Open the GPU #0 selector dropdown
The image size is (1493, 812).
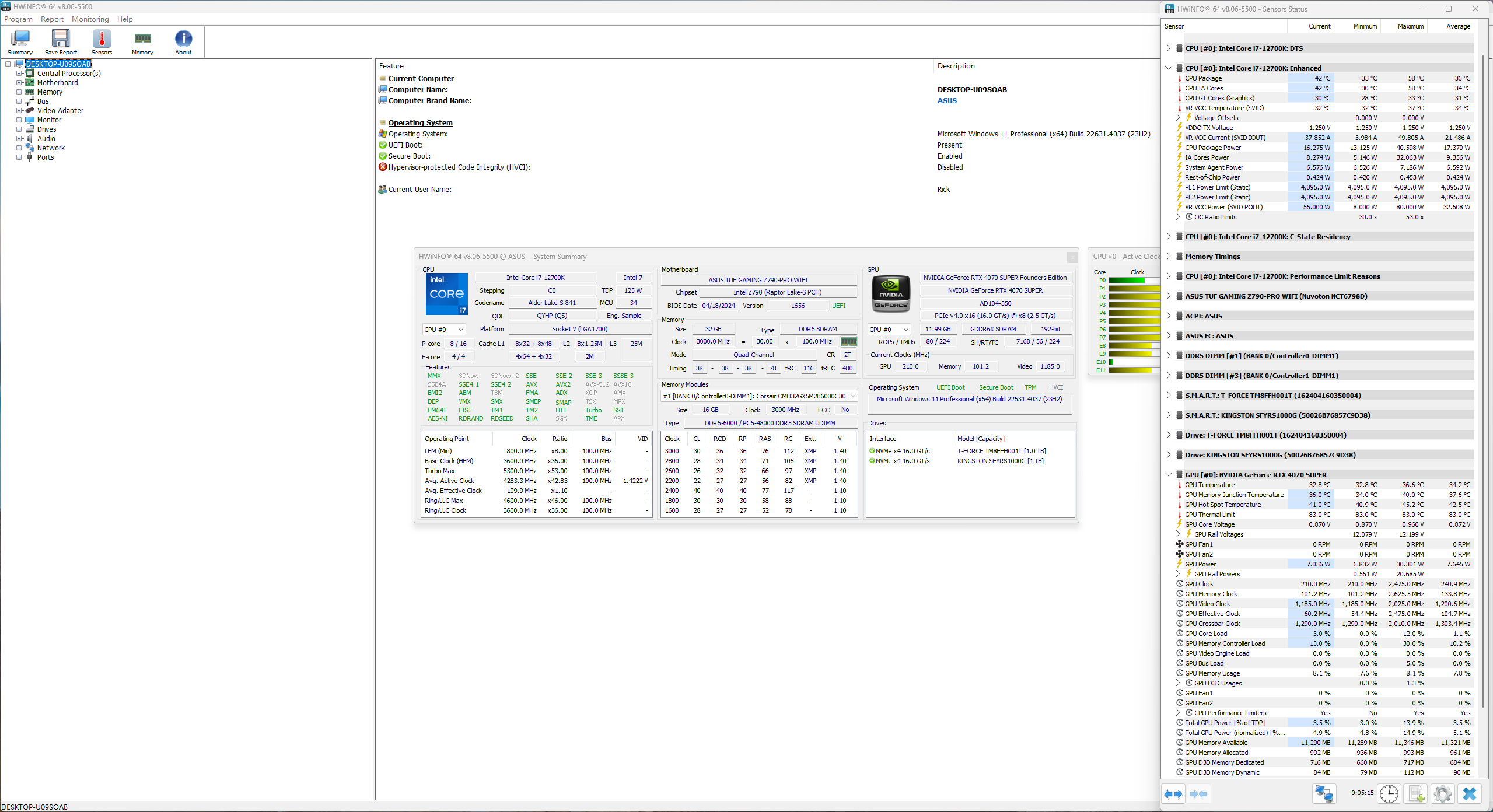(889, 330)
